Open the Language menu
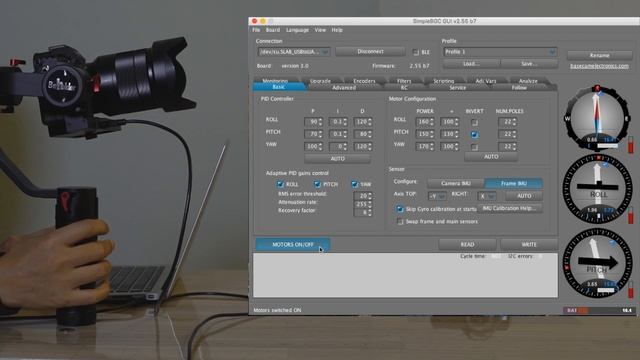The height and width of the screenshot is (360, 640). coord(297,30)
